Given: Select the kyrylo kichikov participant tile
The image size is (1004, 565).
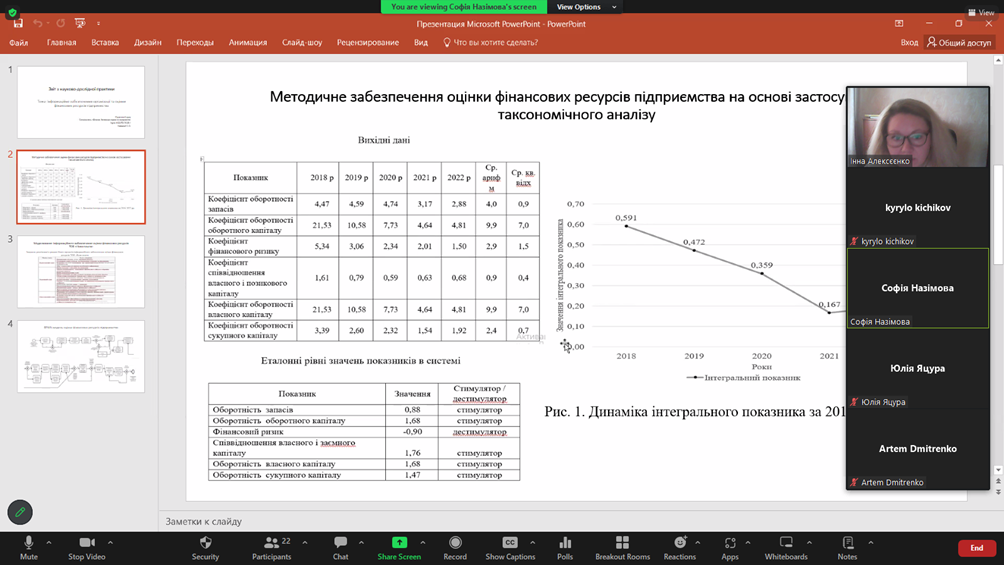Looking at the screenshot, I should pyautogui.click(x=918, y=208).
